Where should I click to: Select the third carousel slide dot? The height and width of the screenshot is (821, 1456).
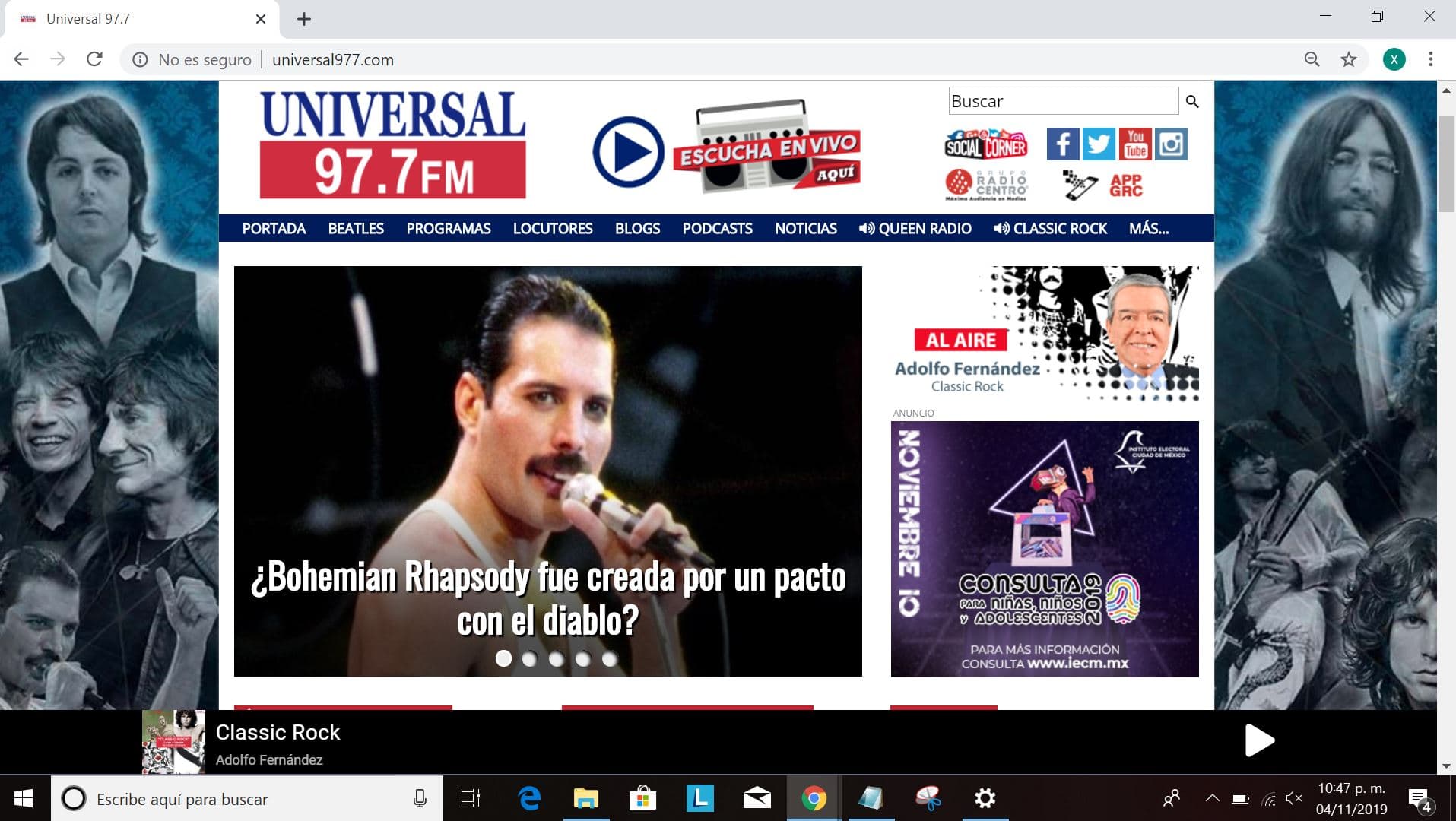click(557, 659)
